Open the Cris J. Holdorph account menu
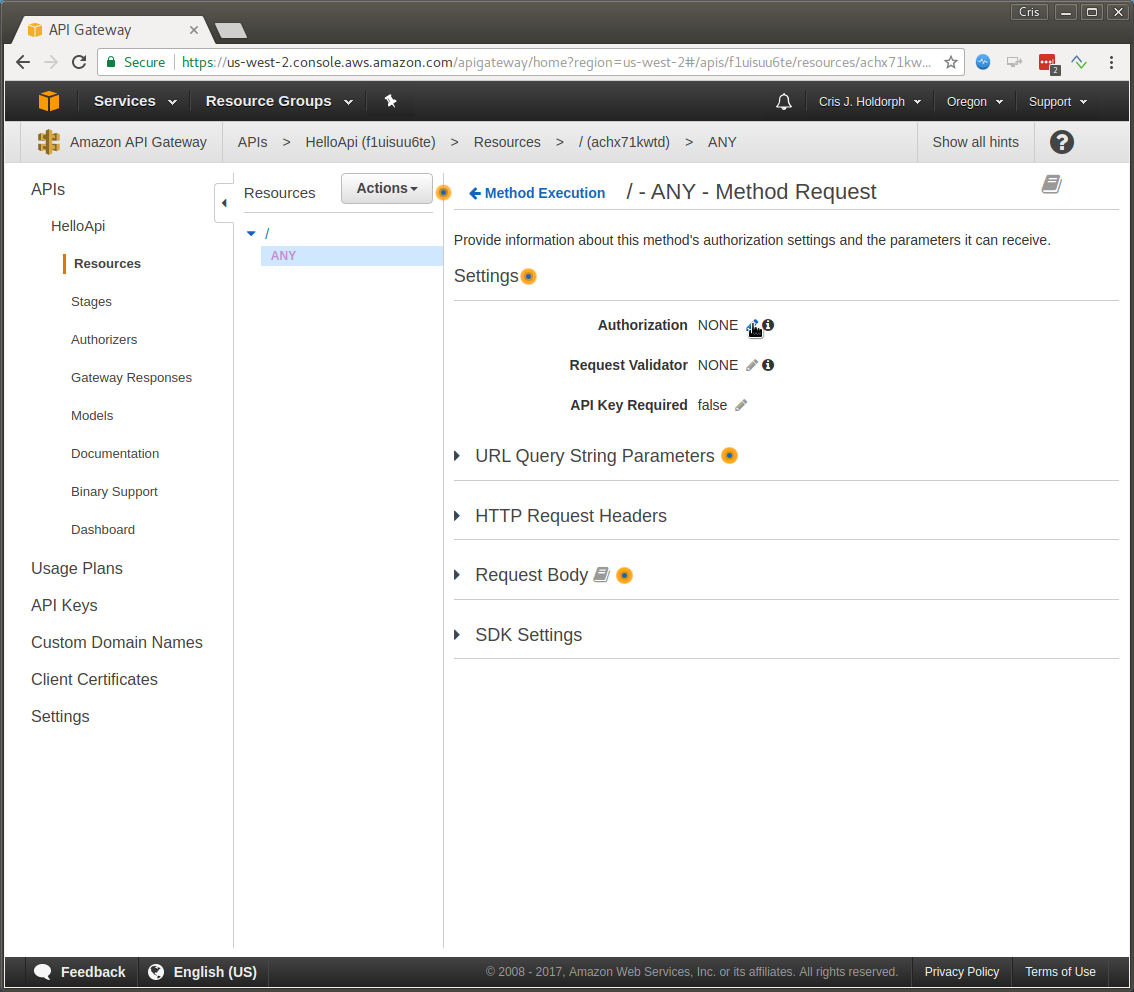Screen dimensions: 1134x992 click(x=870, y=102)
